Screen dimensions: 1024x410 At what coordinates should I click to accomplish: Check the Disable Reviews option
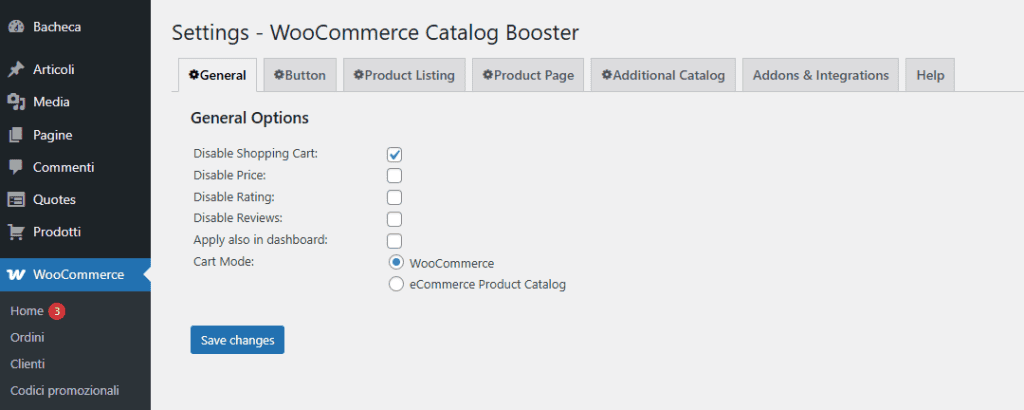coord(394,219)
